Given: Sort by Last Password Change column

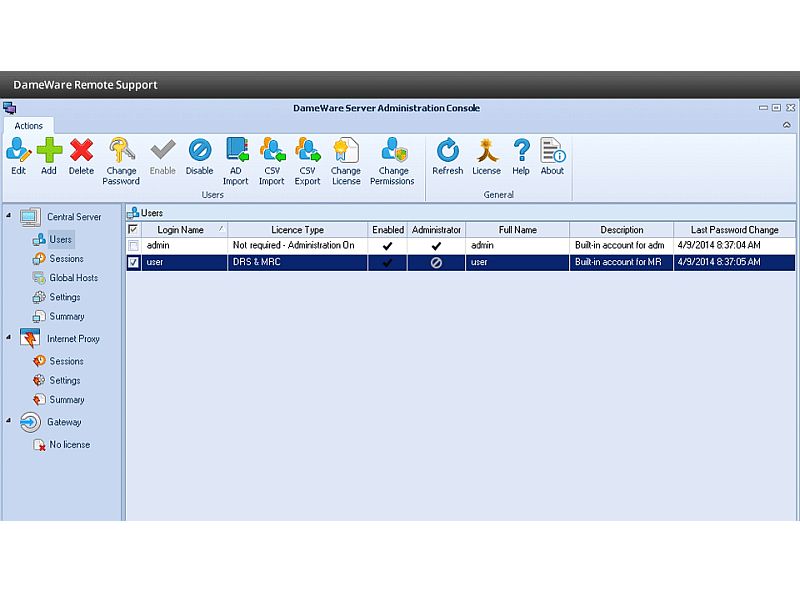Looking at the screenshot, I should click(x=735, y=230).
